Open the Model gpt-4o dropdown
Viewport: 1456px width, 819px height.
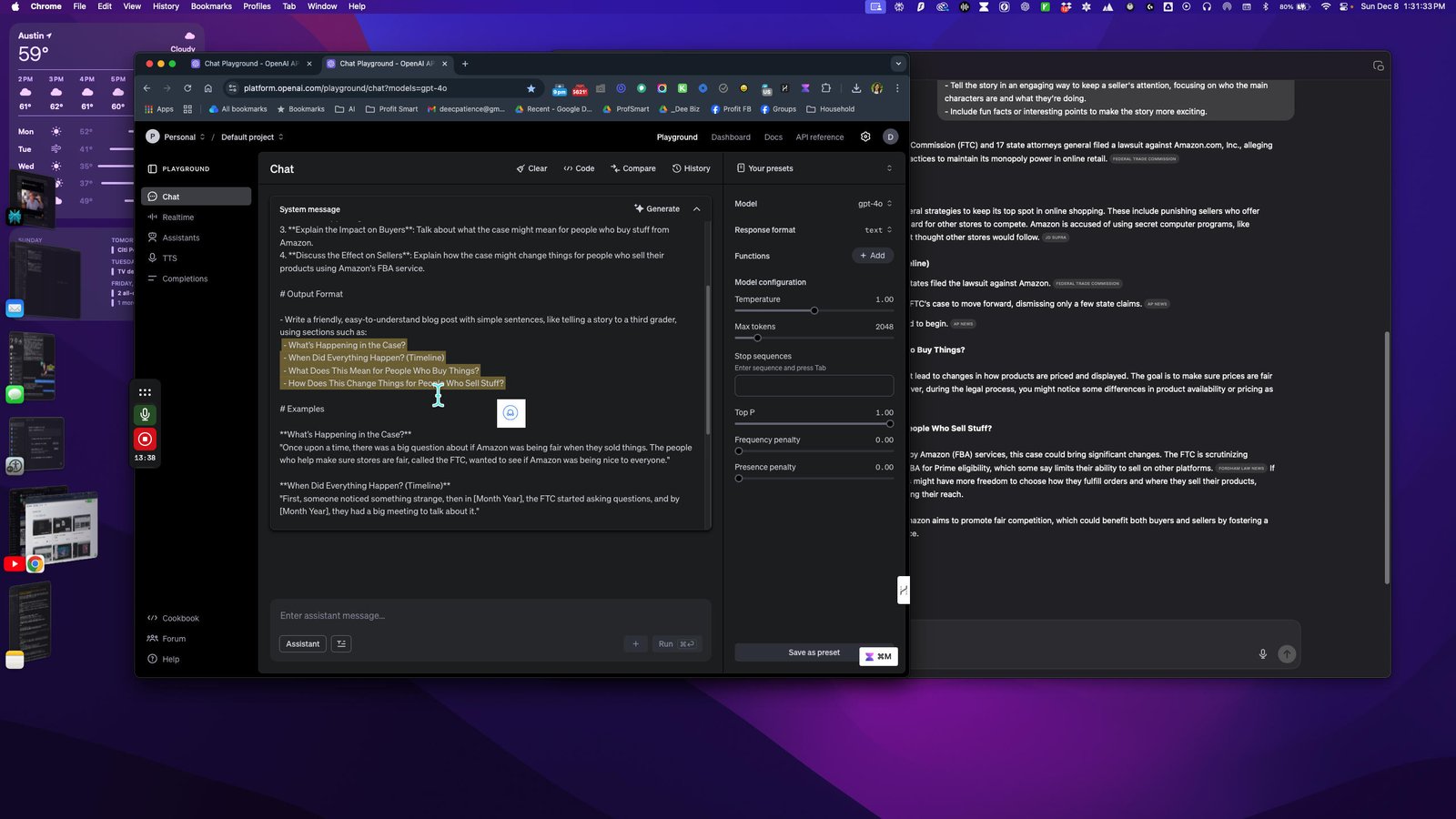(875, 204)
